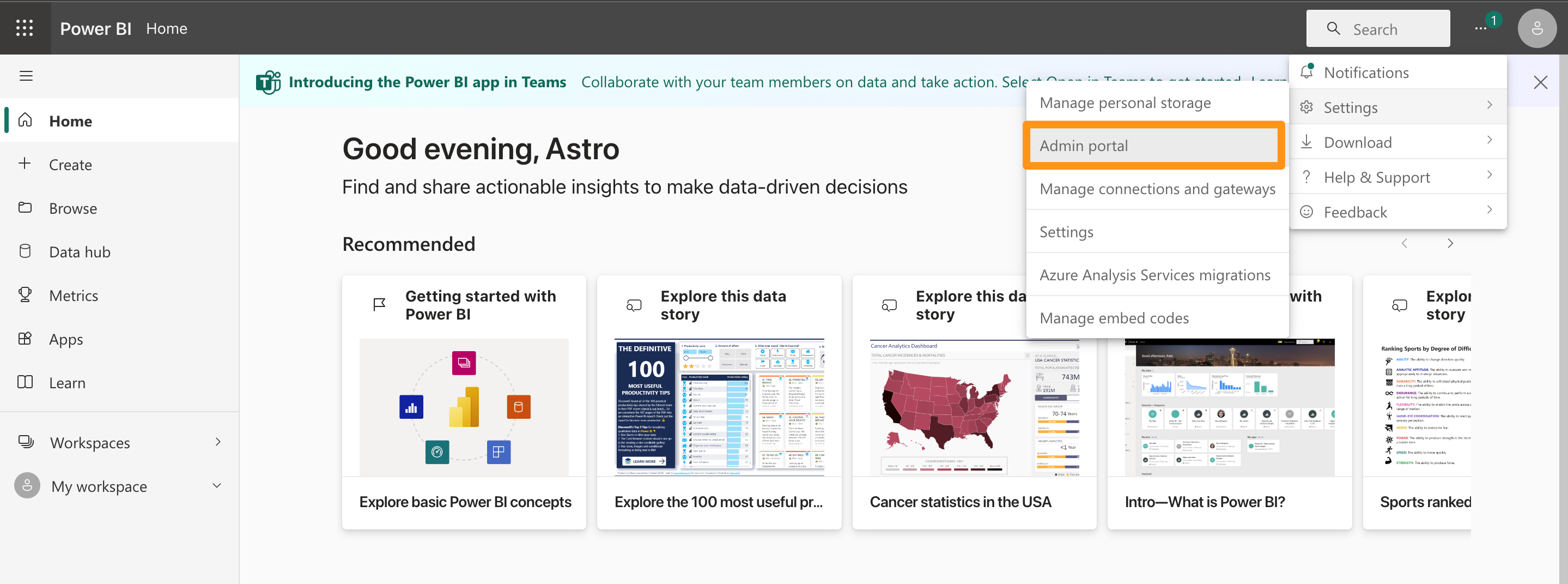Click the Notifications bell icon

[1306, 71]
